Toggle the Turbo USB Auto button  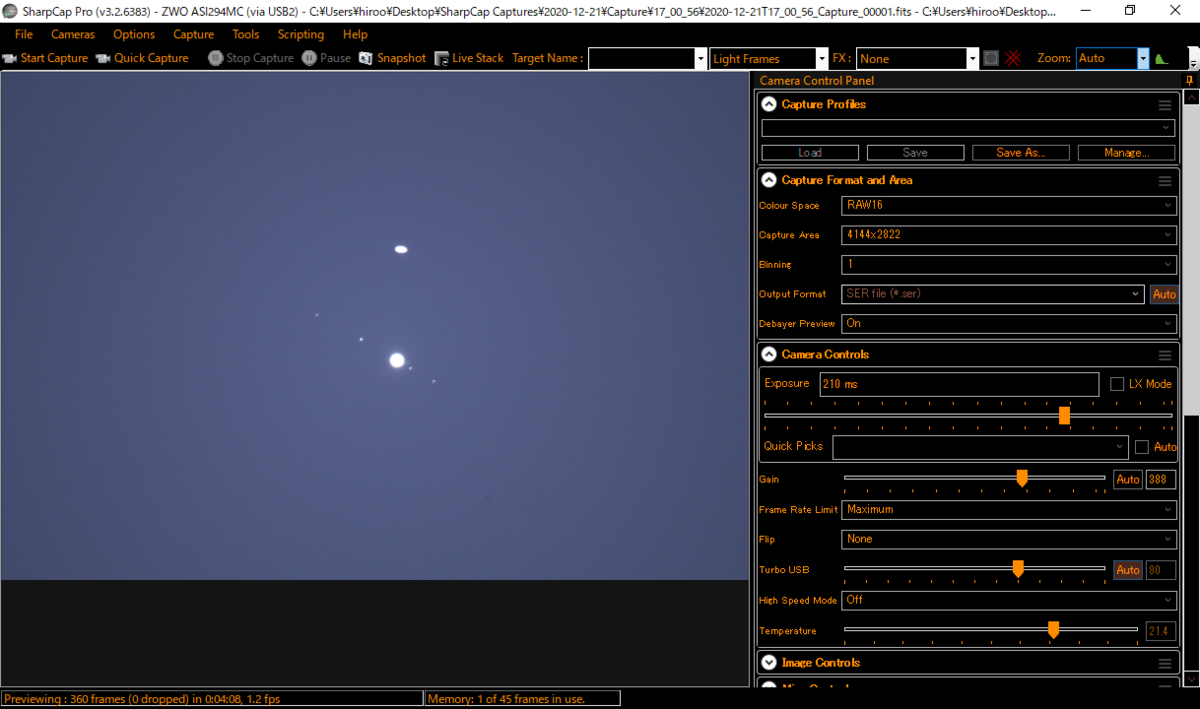click(x=1128, y=570)
